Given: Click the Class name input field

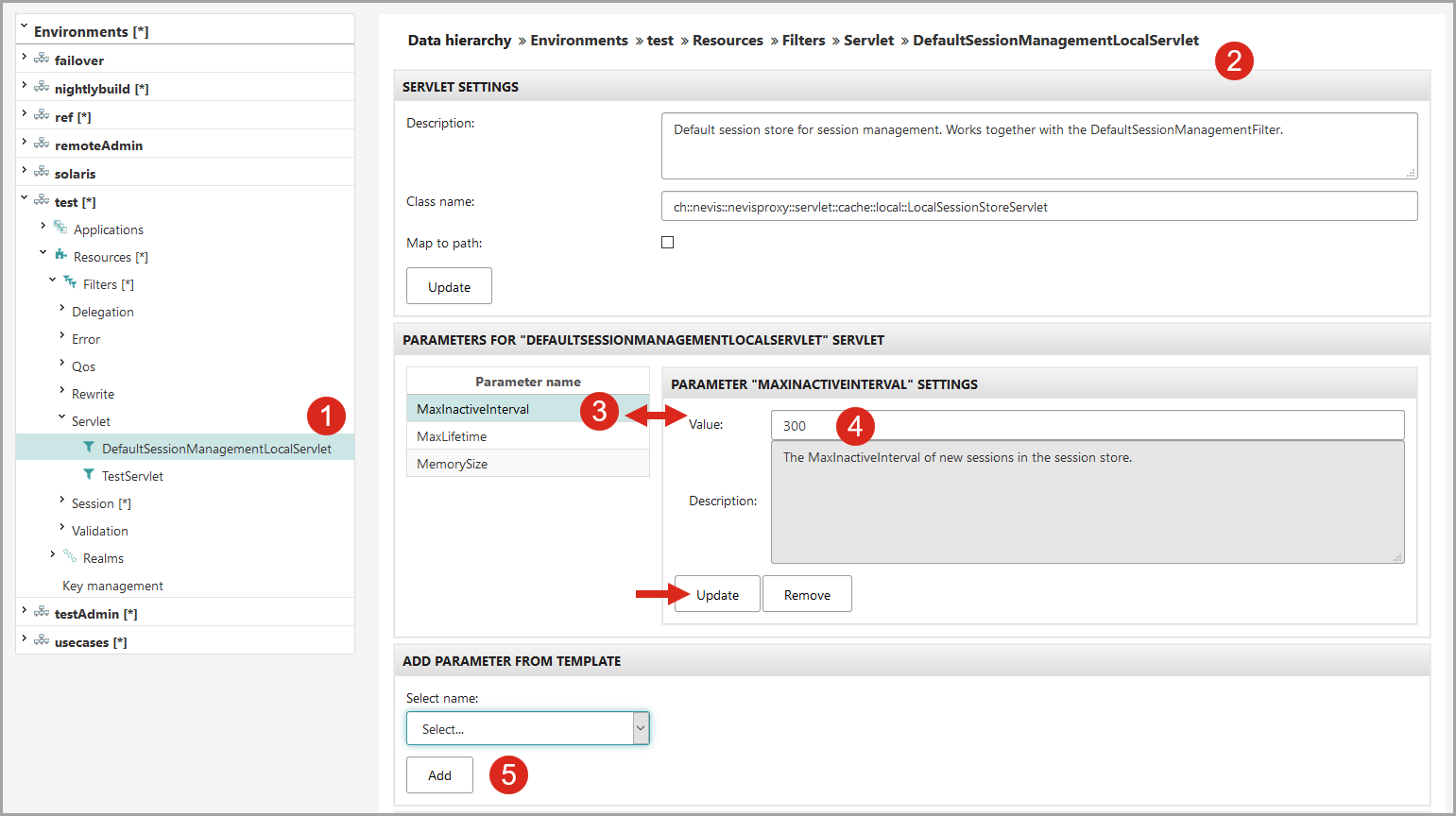Looking at the screenshot, I should tap(1039, 206).
